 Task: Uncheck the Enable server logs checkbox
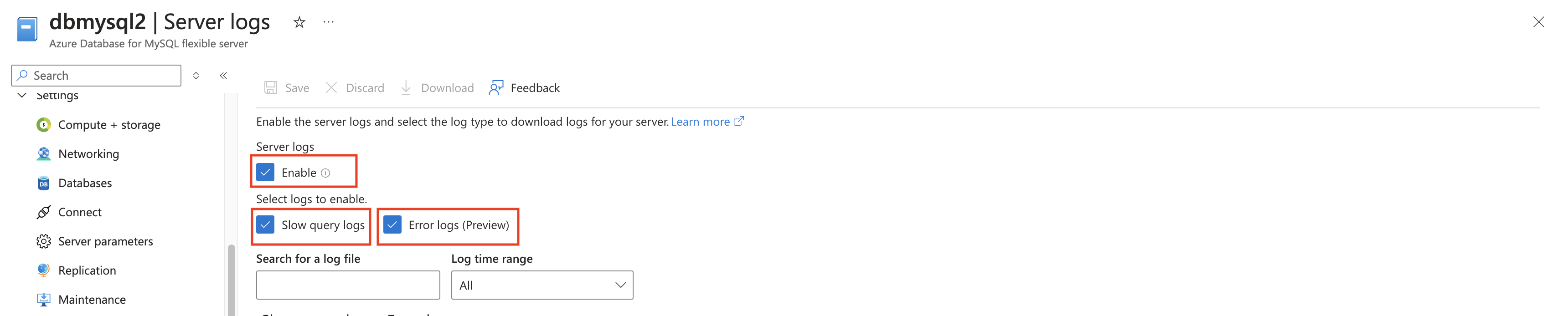pyautogui.click(x=265, y=173)
